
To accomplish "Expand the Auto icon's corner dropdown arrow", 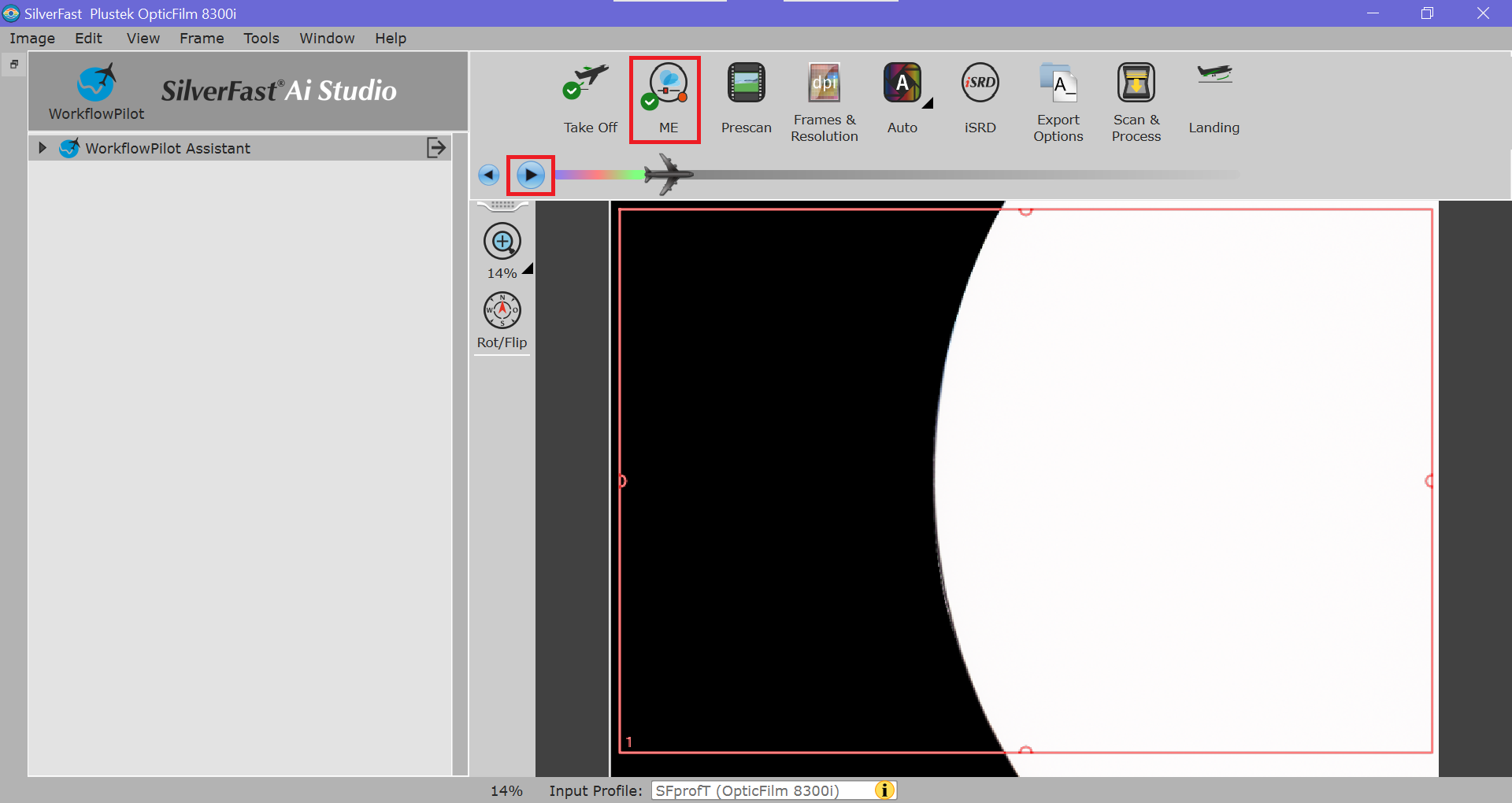I will (x=928, y=102).
